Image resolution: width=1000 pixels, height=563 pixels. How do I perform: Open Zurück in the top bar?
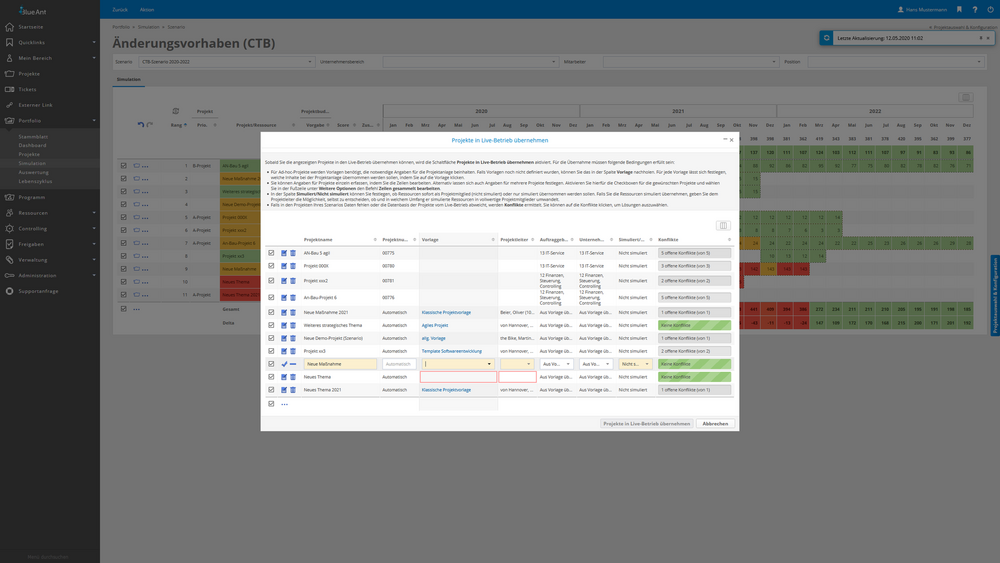[x=120, y=10]
